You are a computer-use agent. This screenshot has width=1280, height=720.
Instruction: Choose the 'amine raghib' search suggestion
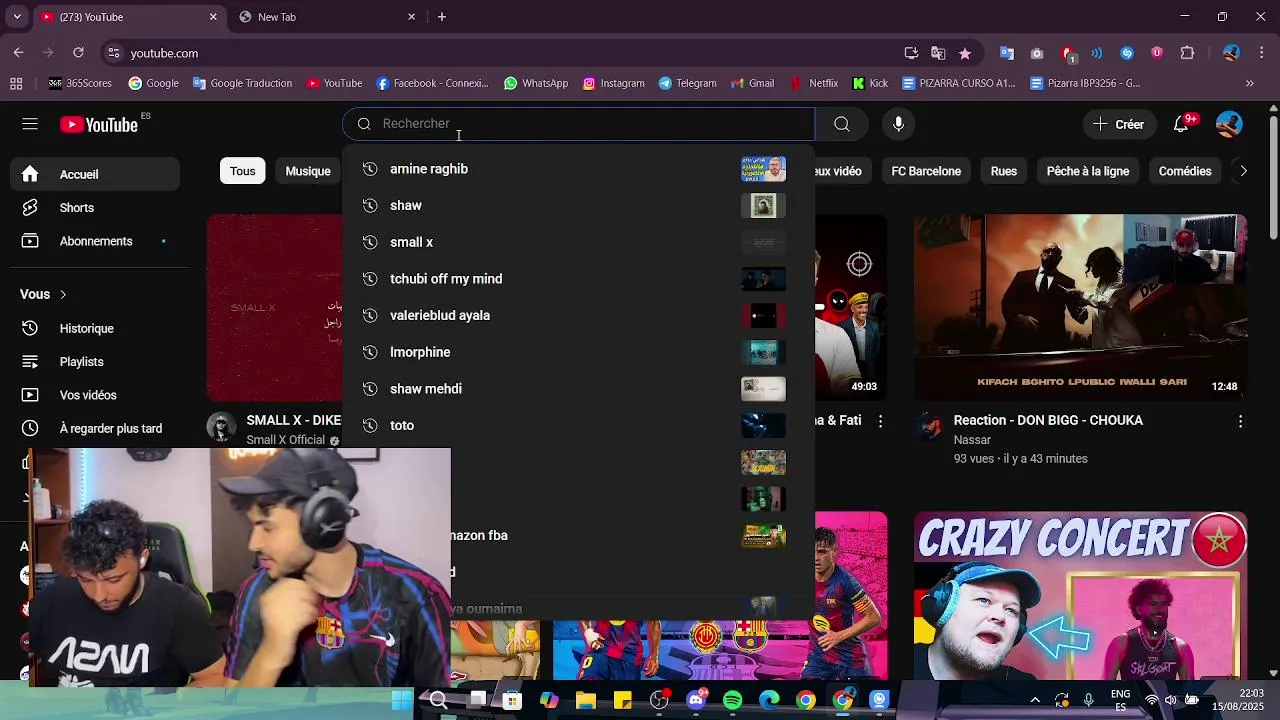click(579, 169)
